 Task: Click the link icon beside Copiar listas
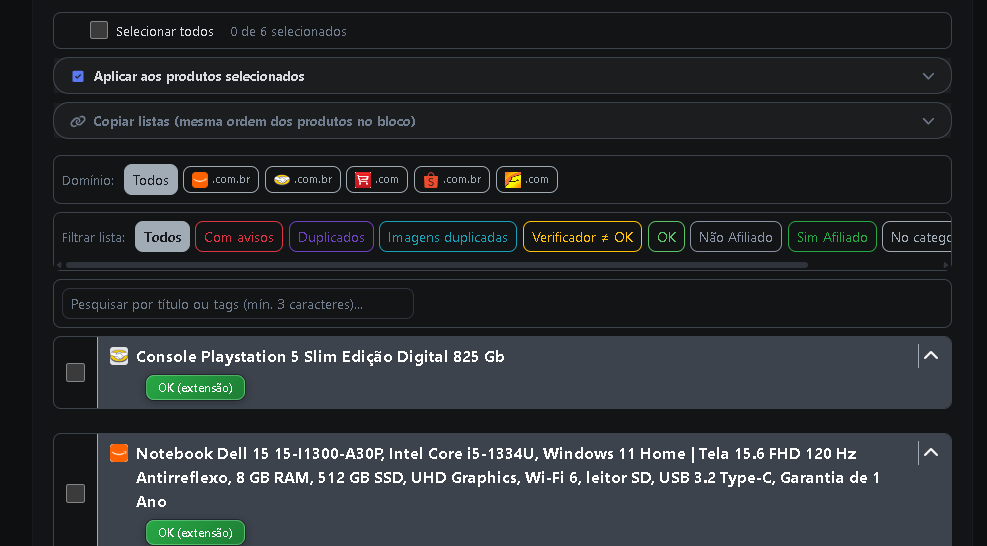(78, 122)
